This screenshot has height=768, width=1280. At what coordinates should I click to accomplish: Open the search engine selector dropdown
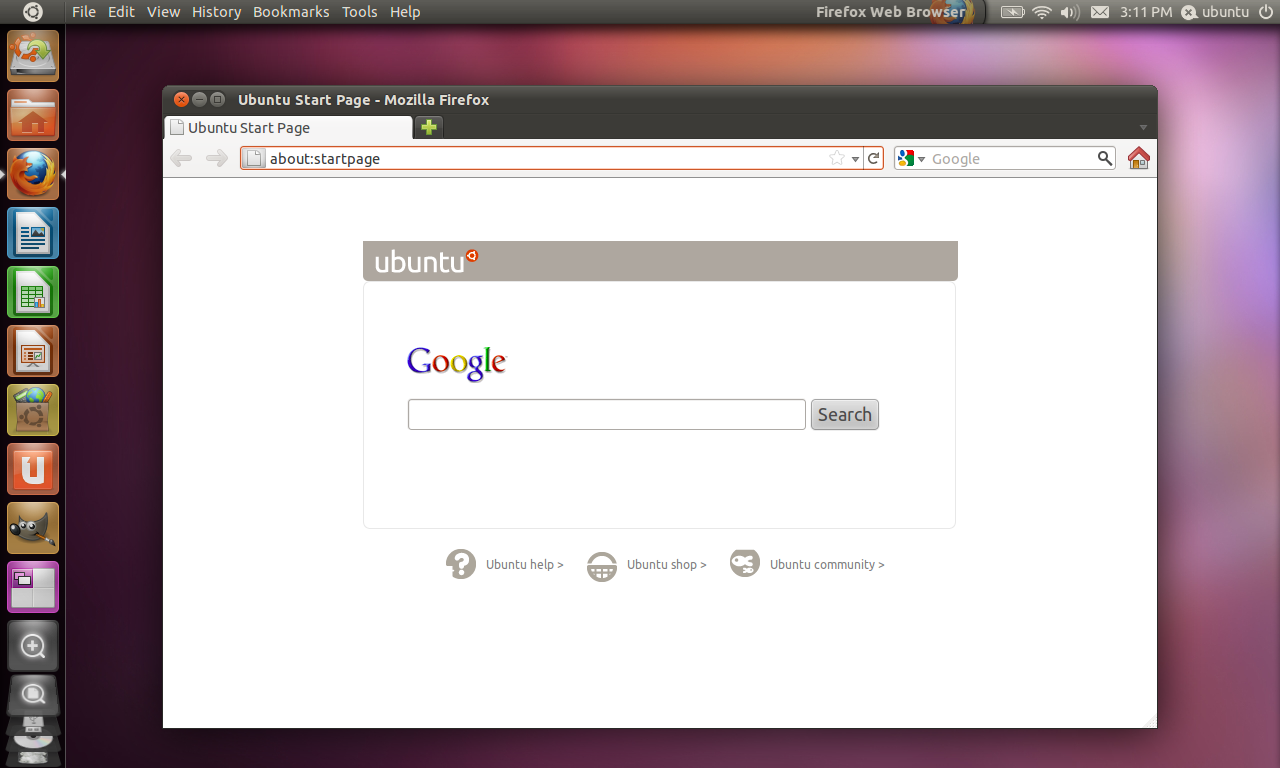pos(911,158)
